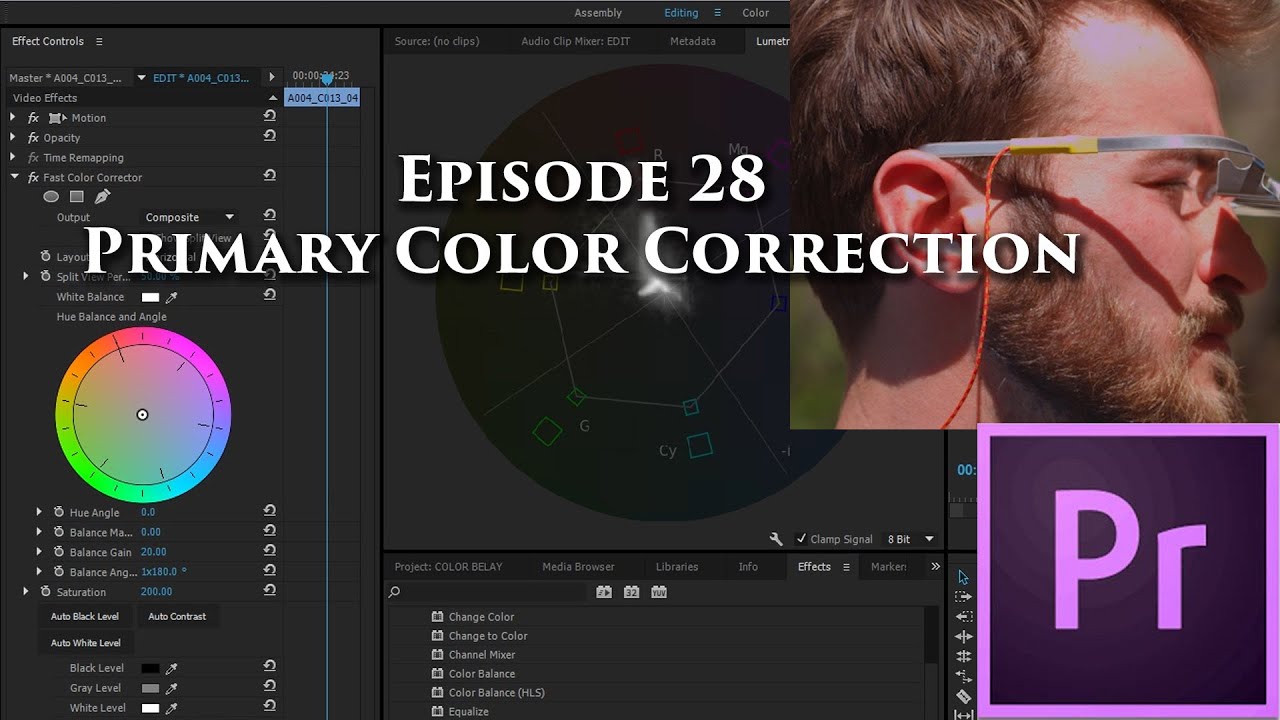Pick White Balance color with eyedropper
Viewport: 1280px width, 720px height.
click(171, 297)
